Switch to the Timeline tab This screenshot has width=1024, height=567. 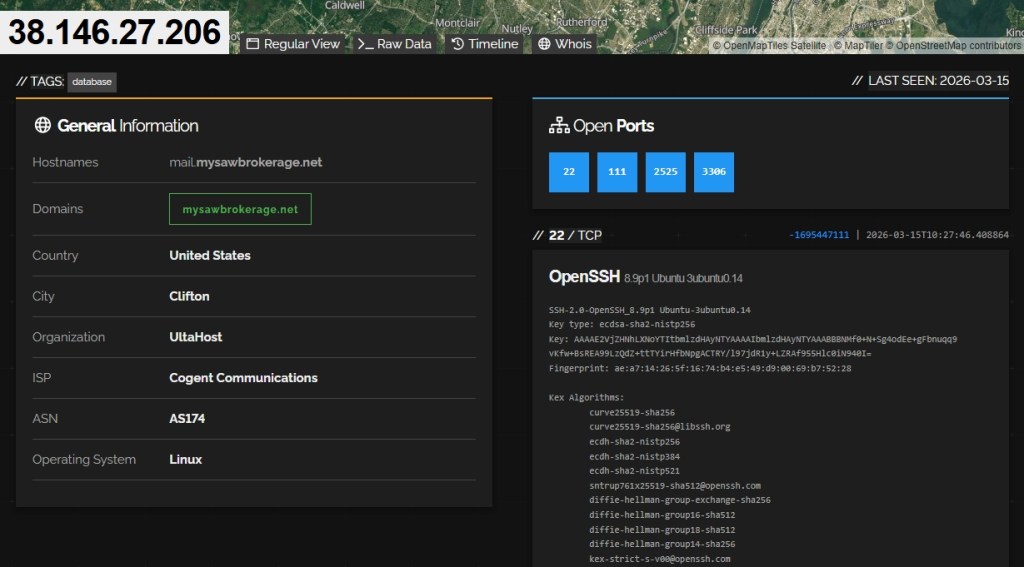(x=485, y=44)
